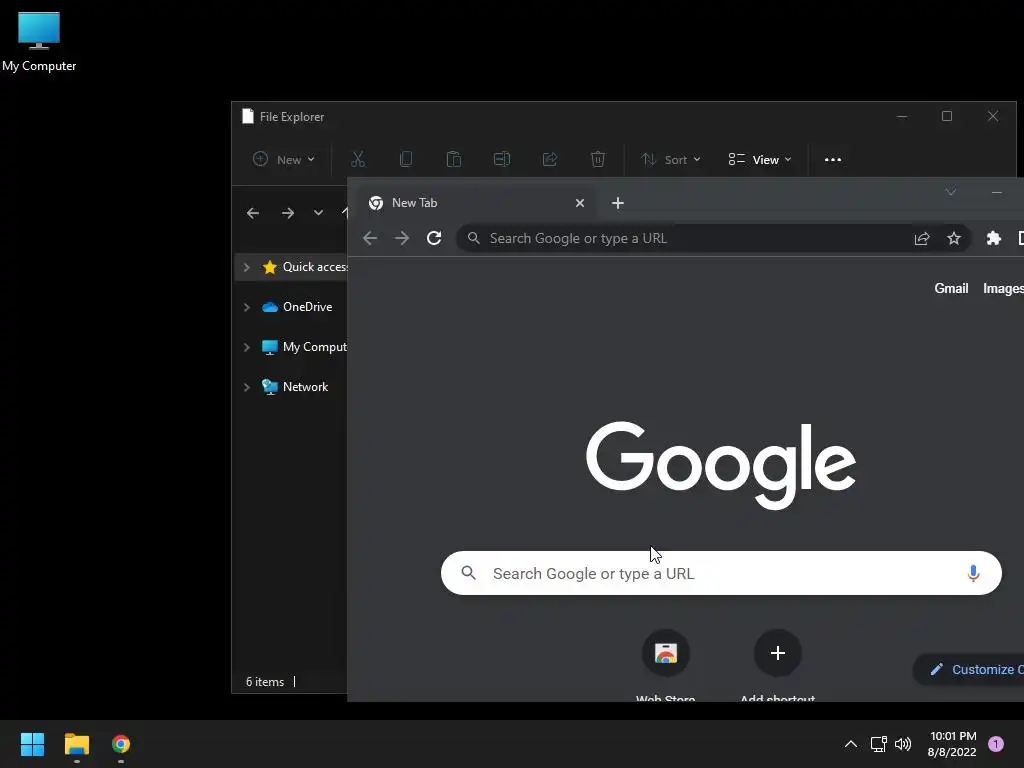Close the New Tab in Chrome
Screen dimensions: 1024x768
[x=579, y=203]
